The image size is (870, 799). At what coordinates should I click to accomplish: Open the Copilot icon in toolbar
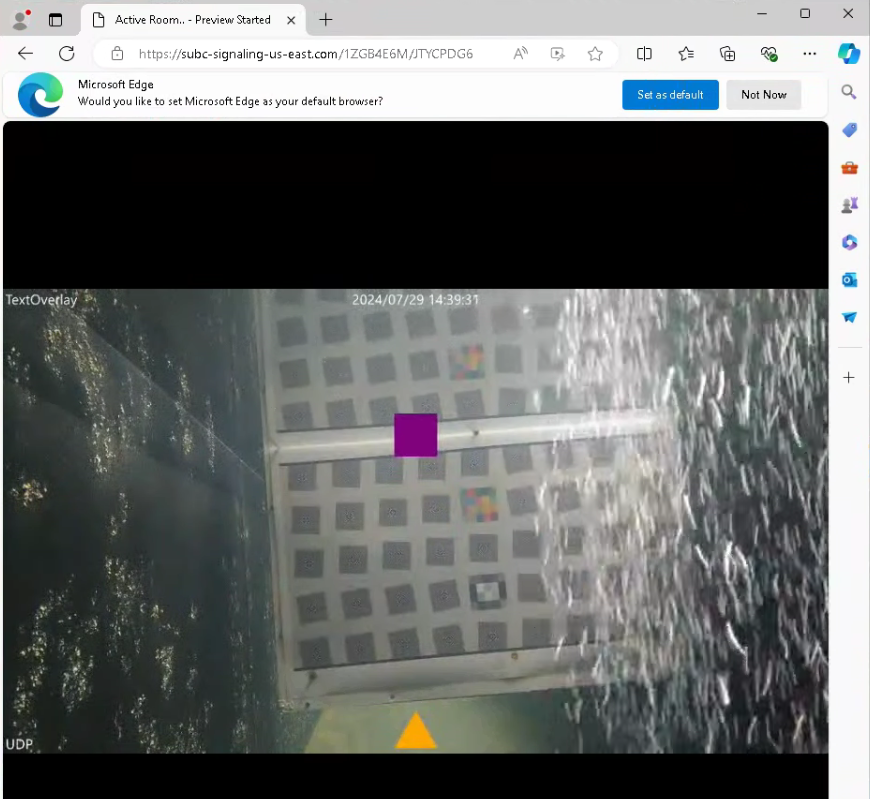[849, 54]
